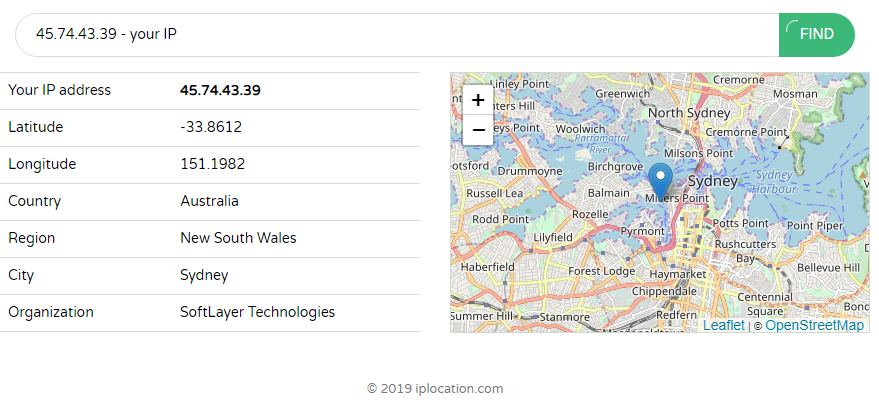Click the Mosman label on the map
The height and width of the screenshot is (405, 879).
tap(795, 94)
